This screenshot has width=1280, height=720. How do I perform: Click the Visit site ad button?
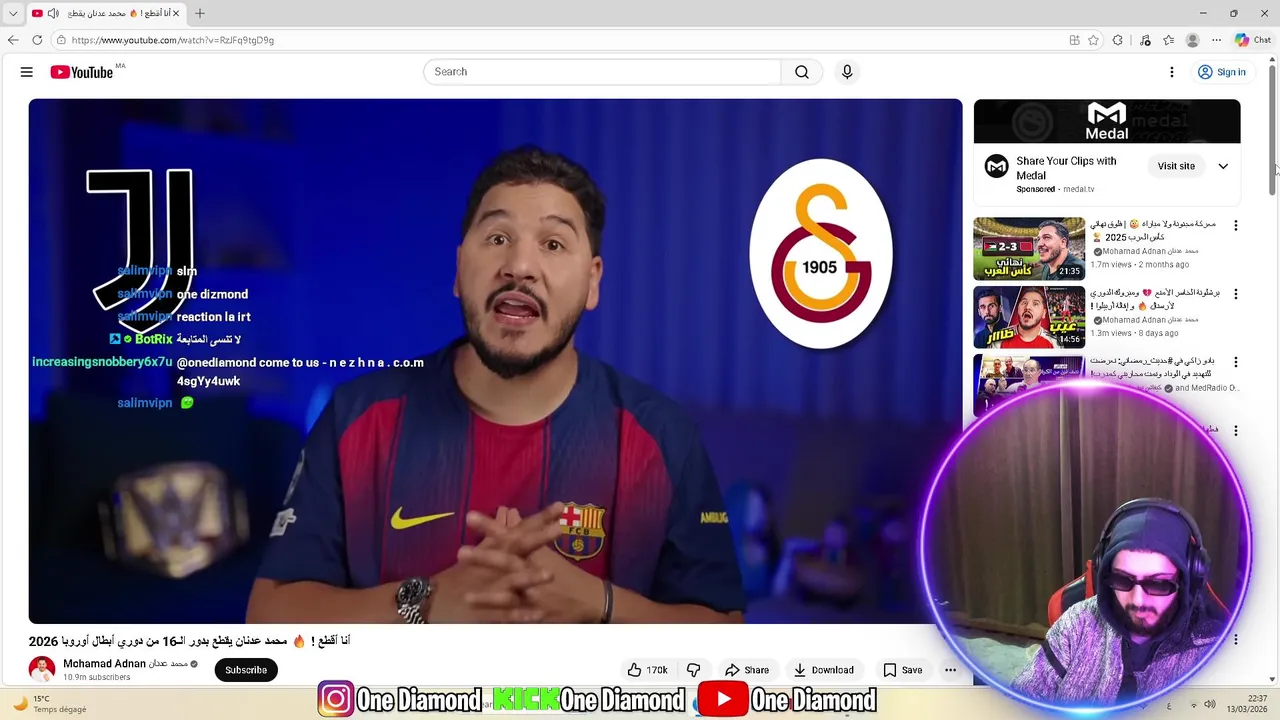[1176, 166]
